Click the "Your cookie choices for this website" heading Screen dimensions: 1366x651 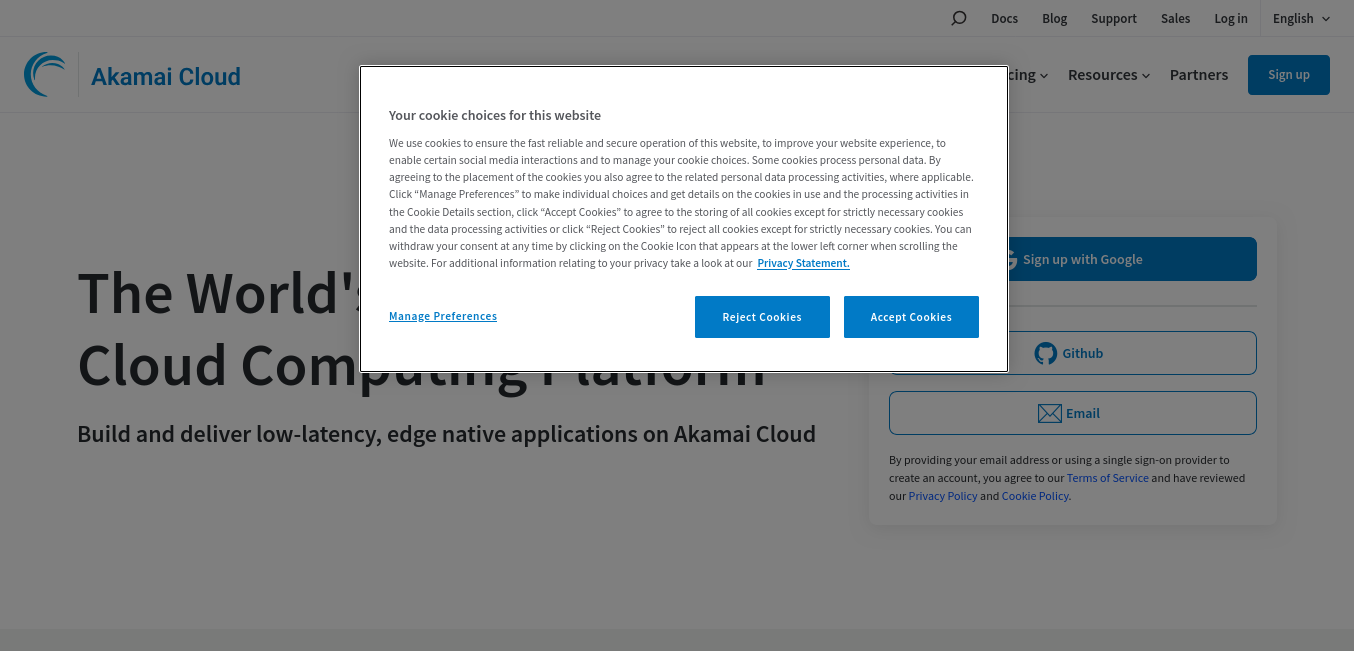(495, 115)
